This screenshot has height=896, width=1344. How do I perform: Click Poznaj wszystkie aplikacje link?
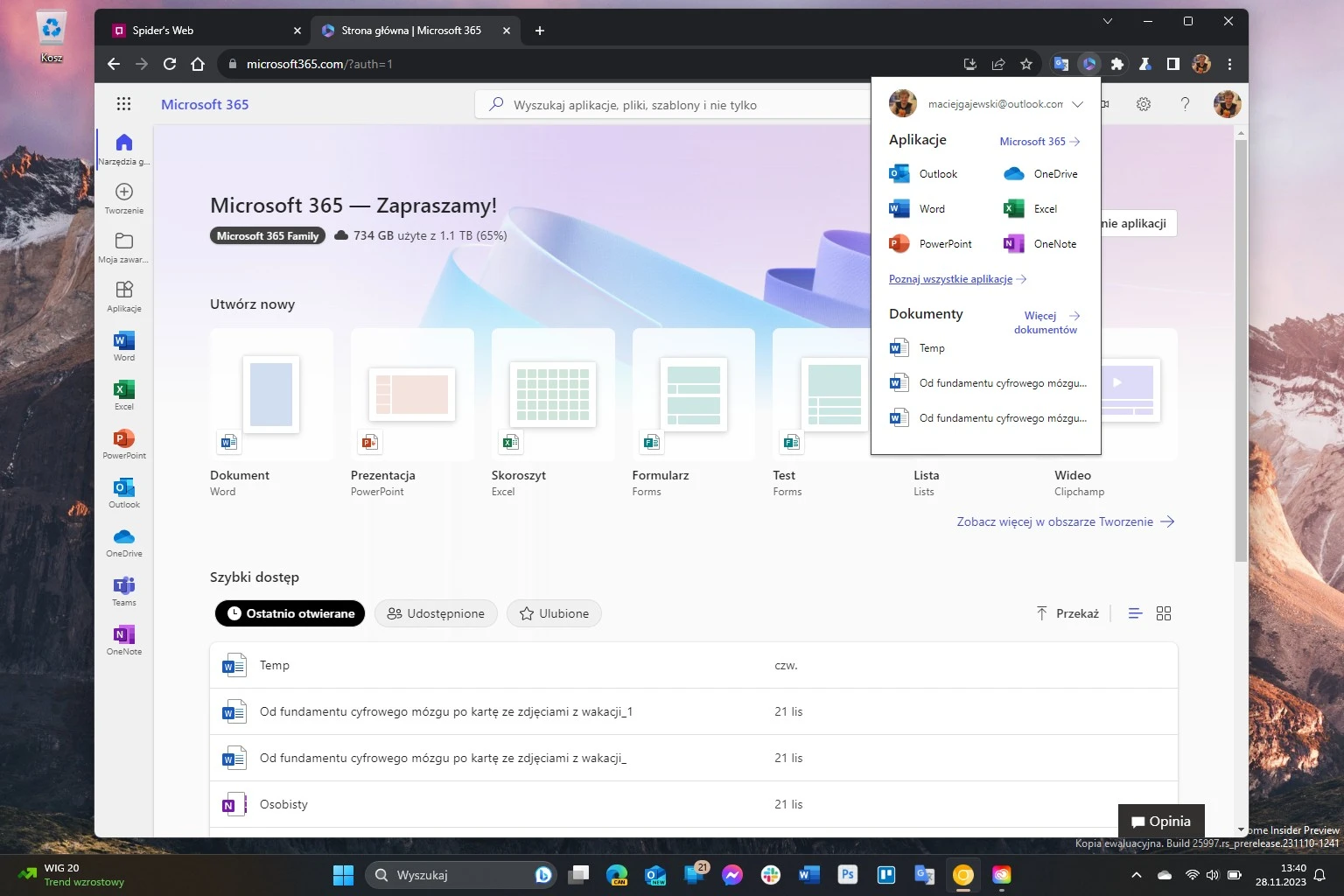point(957,279)
